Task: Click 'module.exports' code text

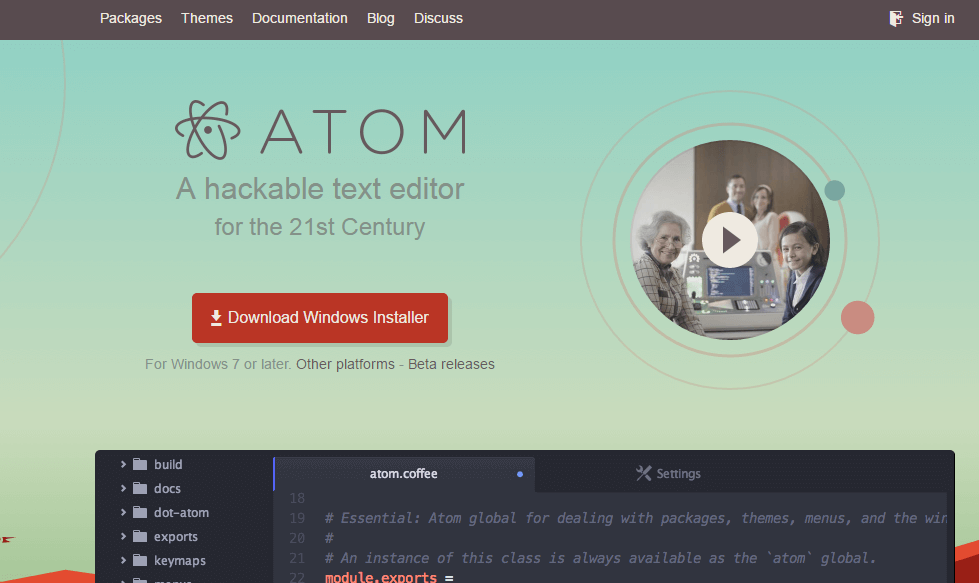Action: (x=381, y=577)
